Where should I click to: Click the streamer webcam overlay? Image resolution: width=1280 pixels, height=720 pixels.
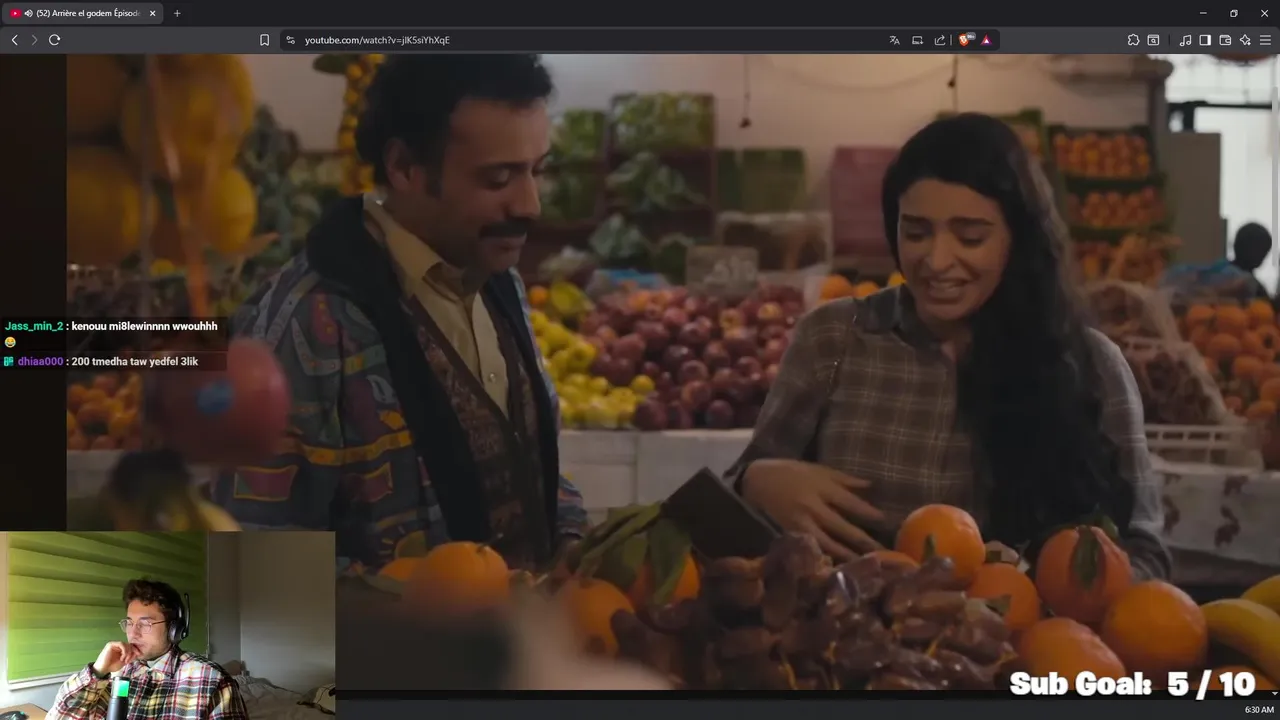[167, 625]
